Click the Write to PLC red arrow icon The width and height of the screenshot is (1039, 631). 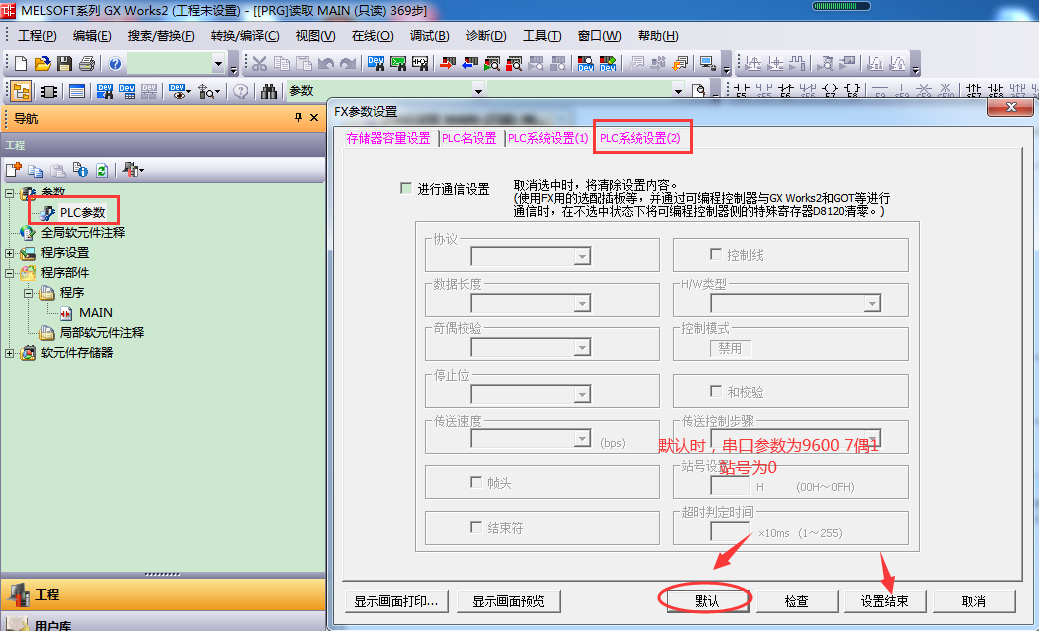[x=448, y=64]
